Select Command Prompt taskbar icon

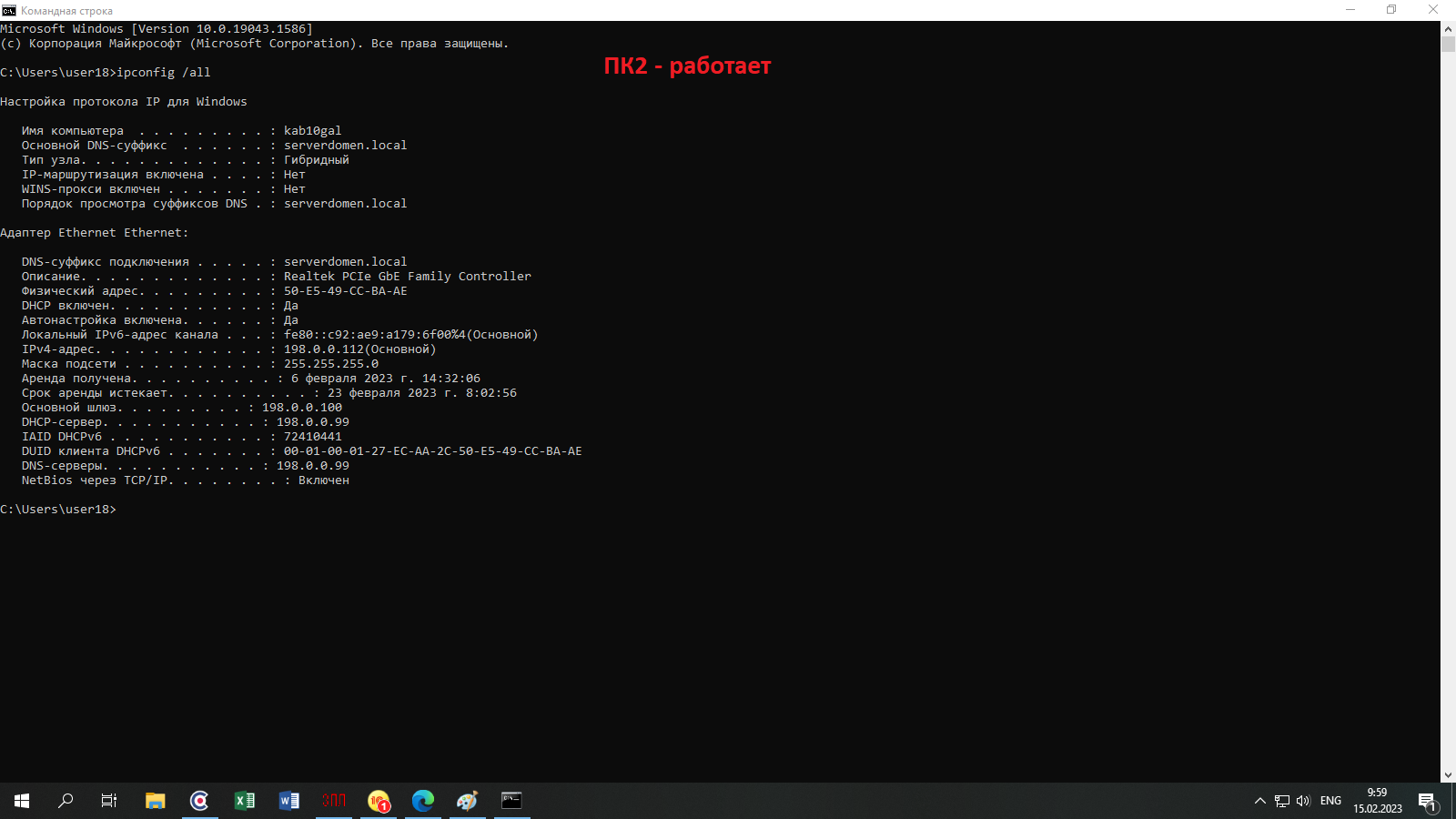click(x=512, y=801)
